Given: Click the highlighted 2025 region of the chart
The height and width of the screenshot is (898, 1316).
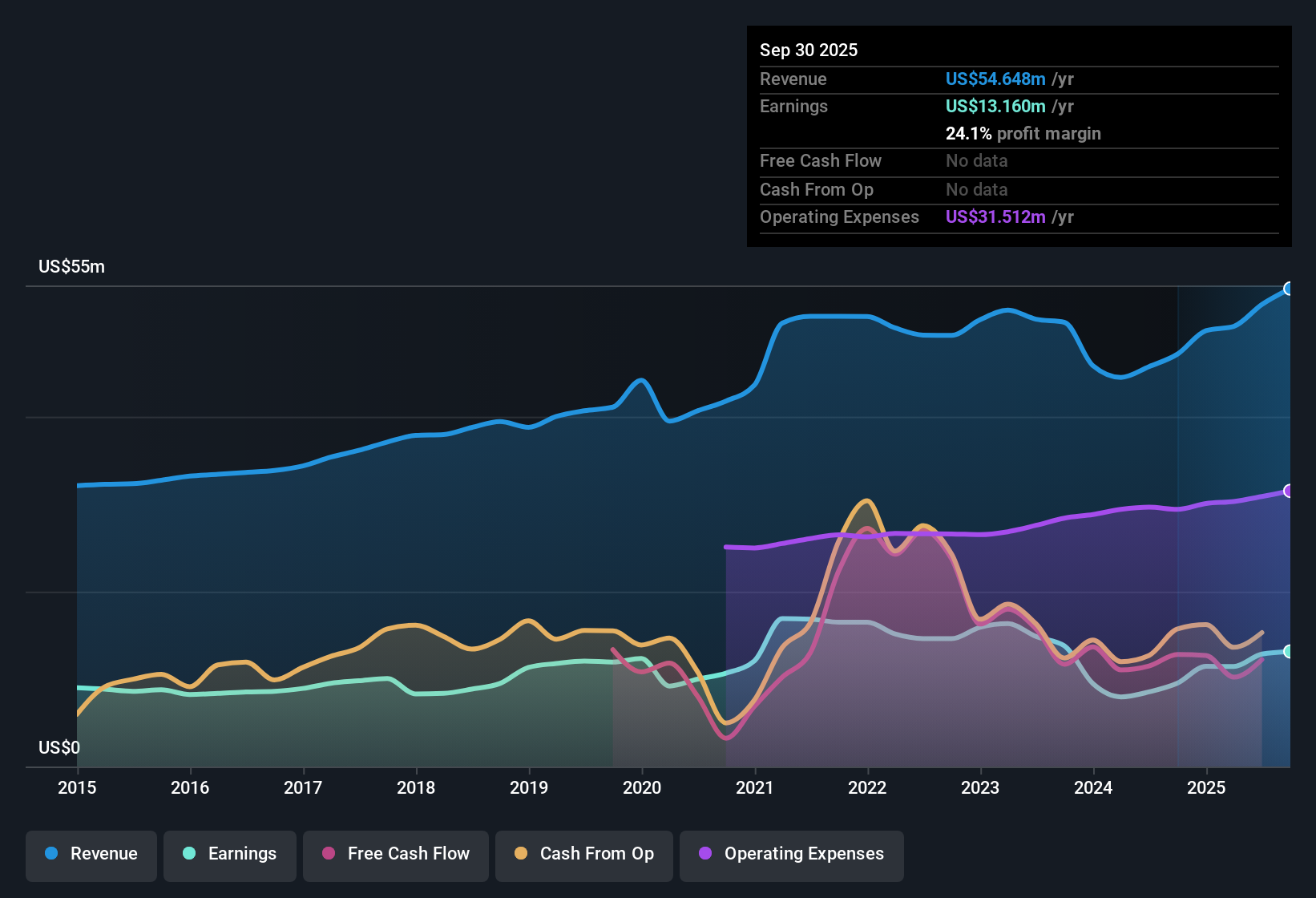Looking at the screenshot, I should click(x=1234, y=521).
